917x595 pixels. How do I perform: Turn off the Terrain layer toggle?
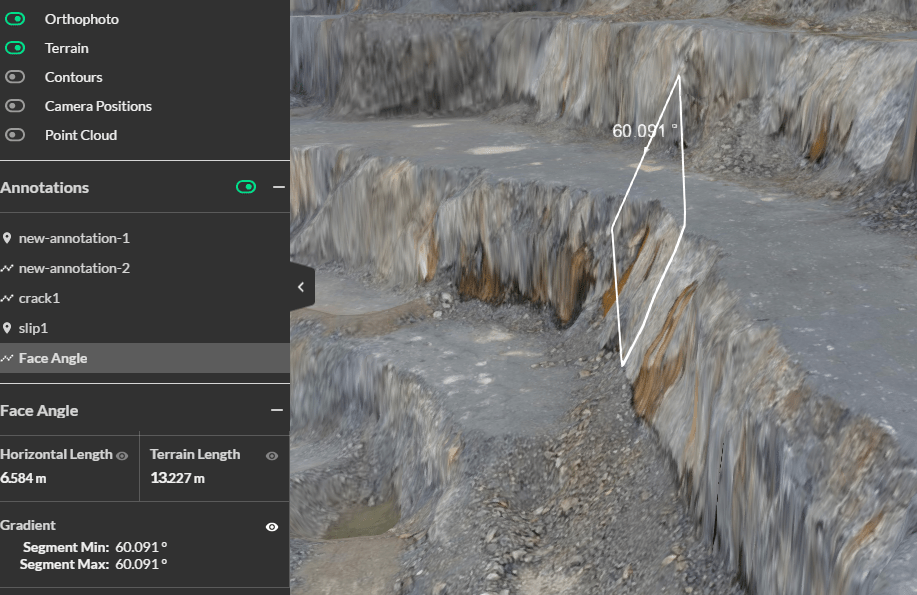click(16, 47)
